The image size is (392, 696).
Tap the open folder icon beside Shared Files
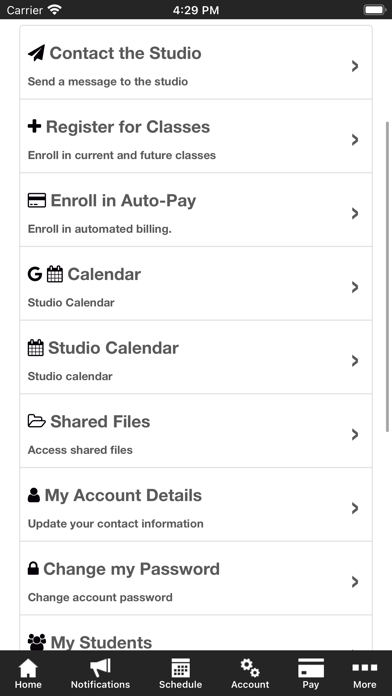[37, 421]
